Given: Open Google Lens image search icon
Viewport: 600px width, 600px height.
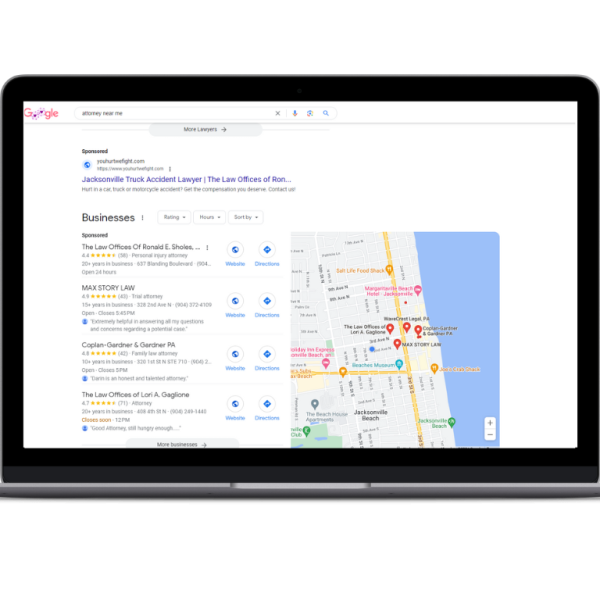Looking at the screenshot, I should click(x=310, y=113).
